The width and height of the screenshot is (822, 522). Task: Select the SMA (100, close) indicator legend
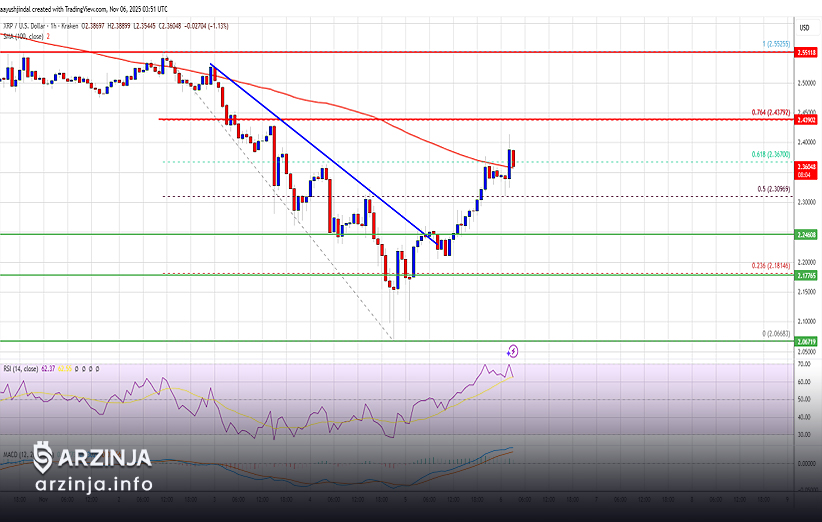[24, 36]
